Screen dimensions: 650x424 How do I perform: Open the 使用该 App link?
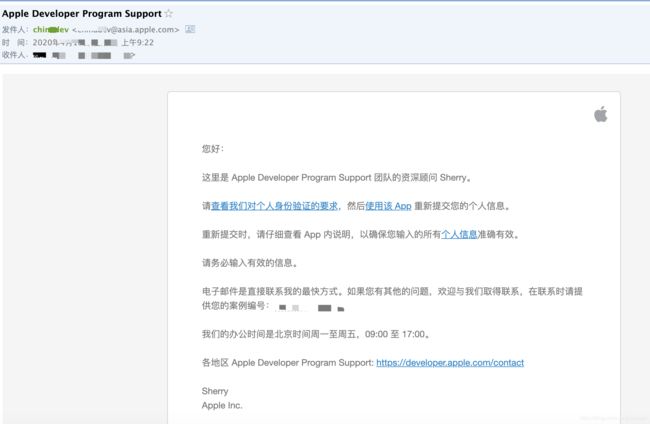coord(388,206)
